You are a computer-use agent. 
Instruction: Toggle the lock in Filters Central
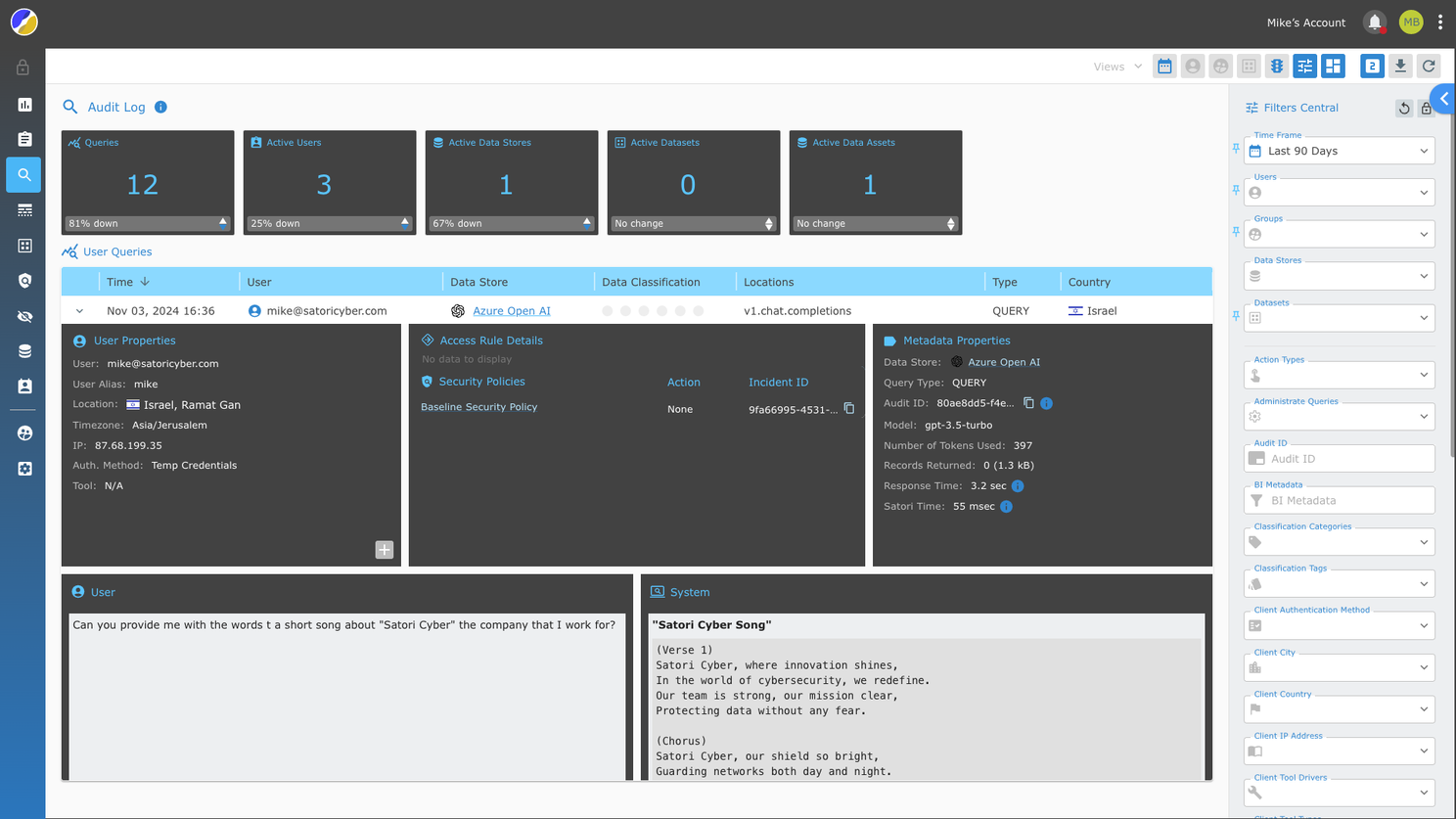(1427, 109)
